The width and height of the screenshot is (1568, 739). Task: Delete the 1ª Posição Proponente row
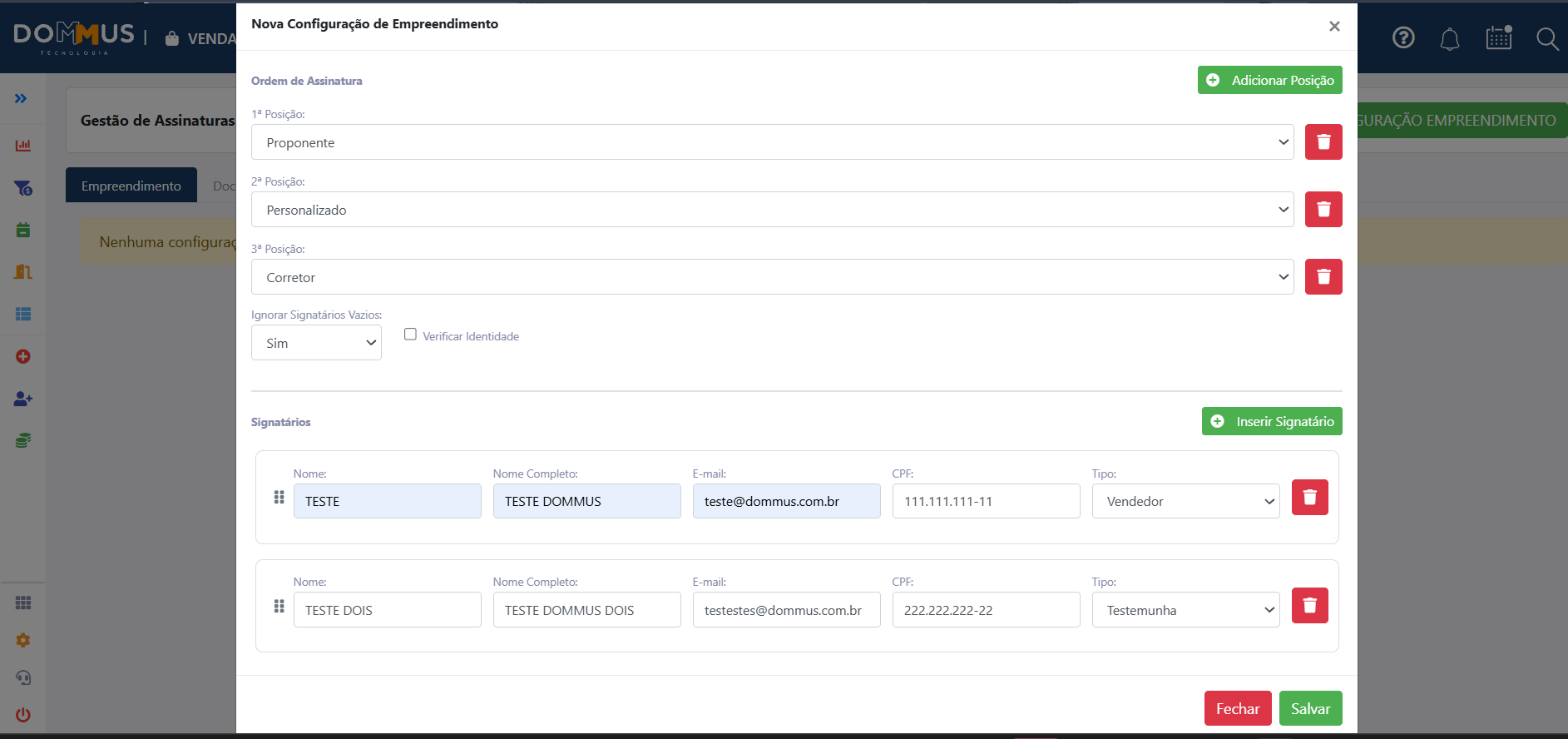[x=1323, y=141]
